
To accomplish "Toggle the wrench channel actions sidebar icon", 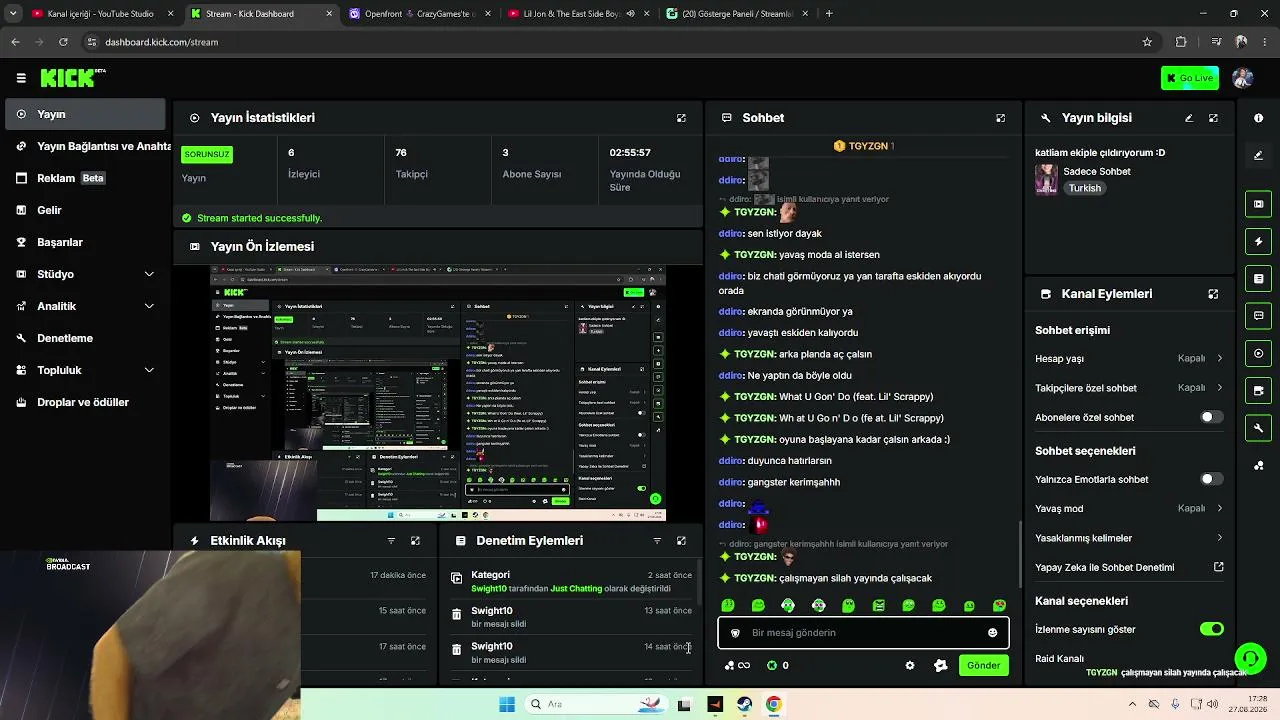I will 1258,428.
